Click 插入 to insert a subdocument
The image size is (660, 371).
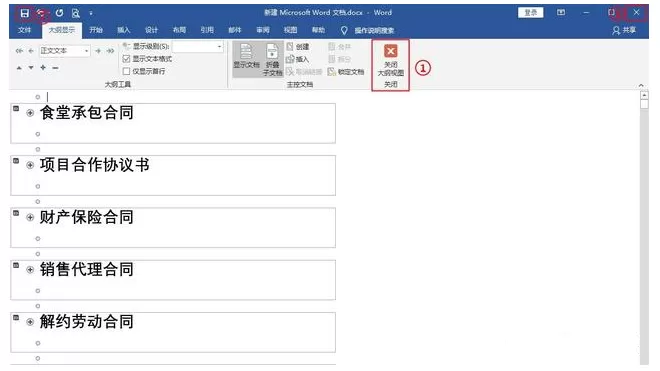tap(298, 59)
